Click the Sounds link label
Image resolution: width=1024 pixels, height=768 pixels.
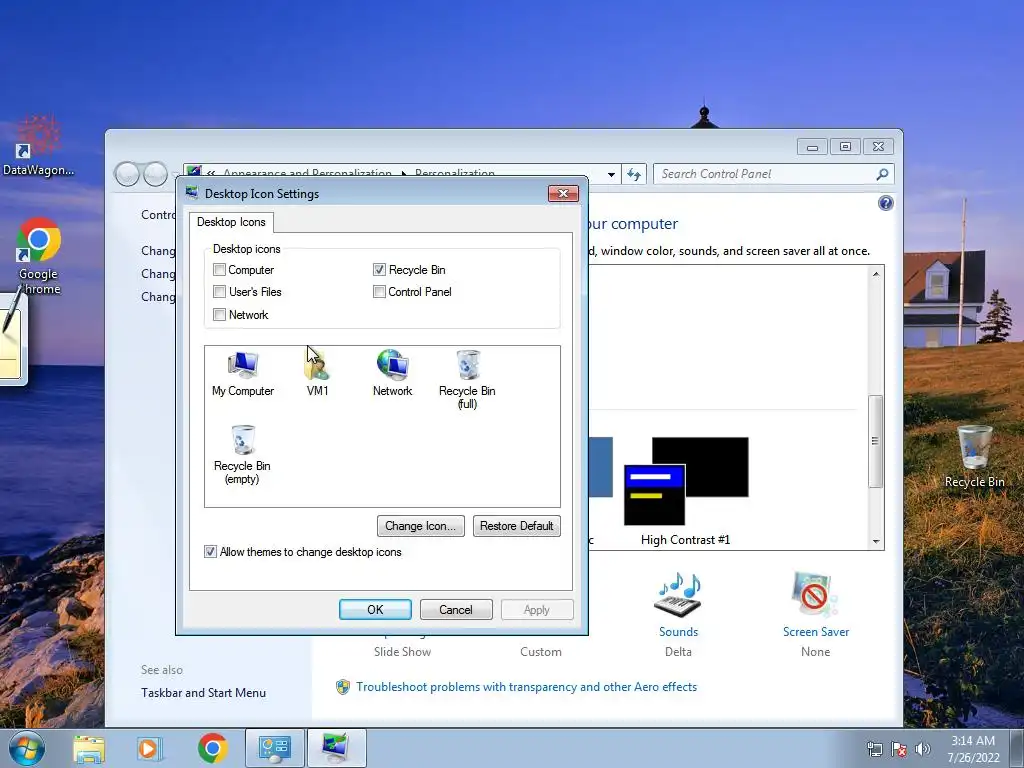tap(678, 632)
